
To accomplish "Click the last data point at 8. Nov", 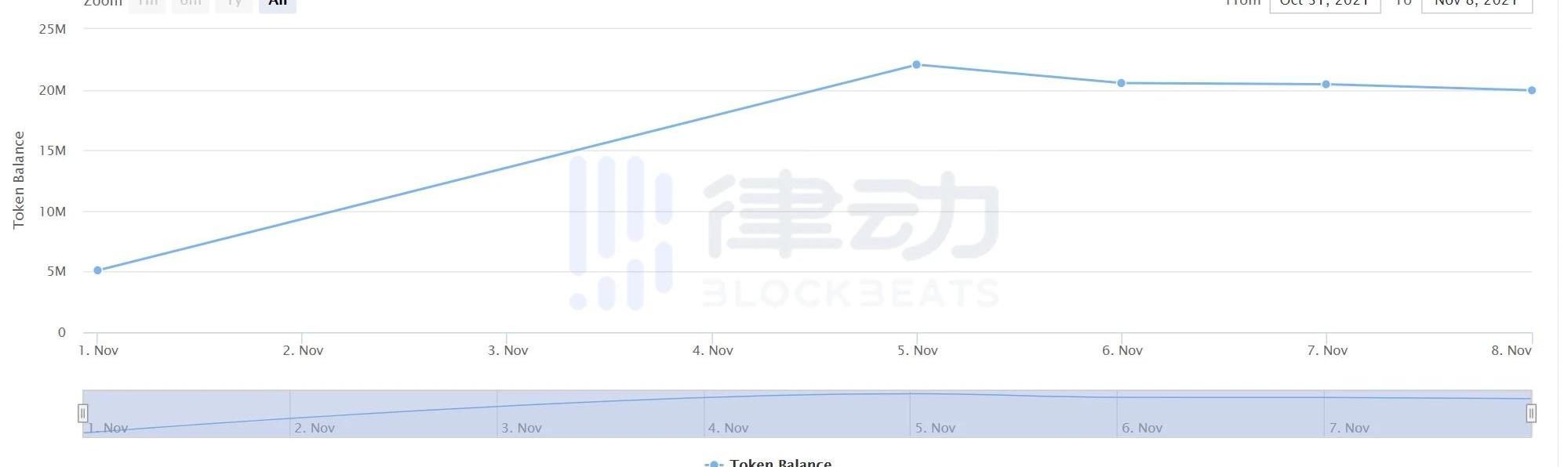I will 1532,91.
